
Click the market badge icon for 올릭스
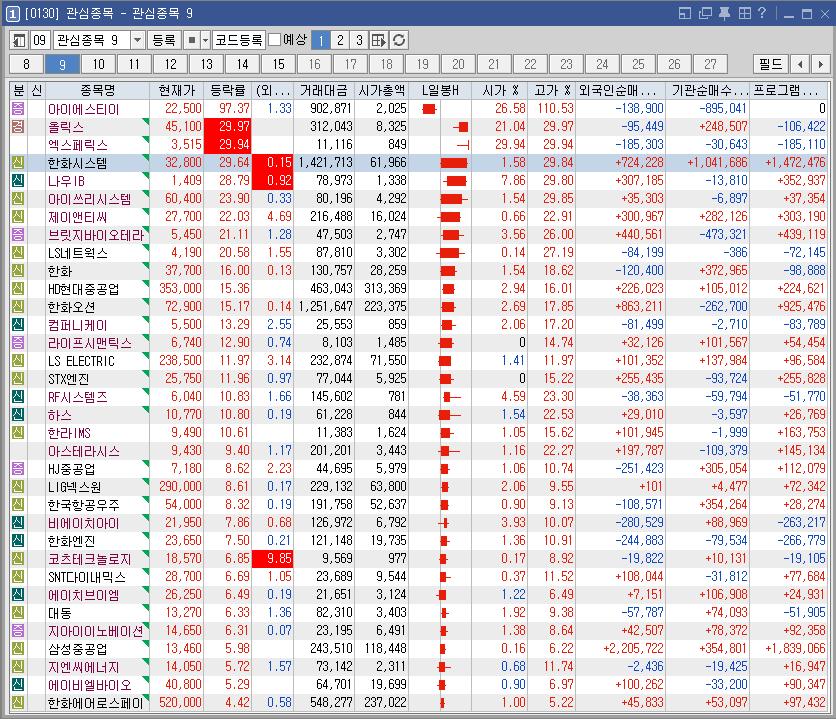point(18,127)
